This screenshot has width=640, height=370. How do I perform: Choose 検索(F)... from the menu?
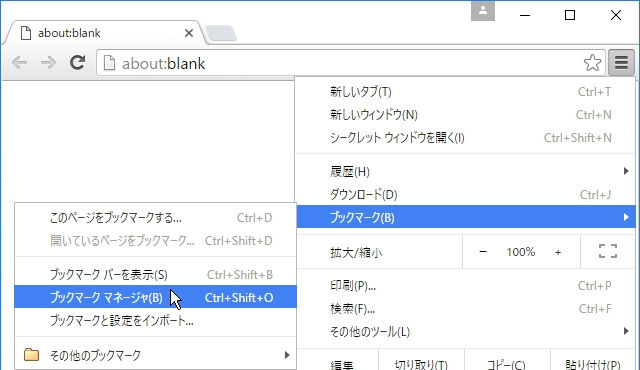click(466, 309)
